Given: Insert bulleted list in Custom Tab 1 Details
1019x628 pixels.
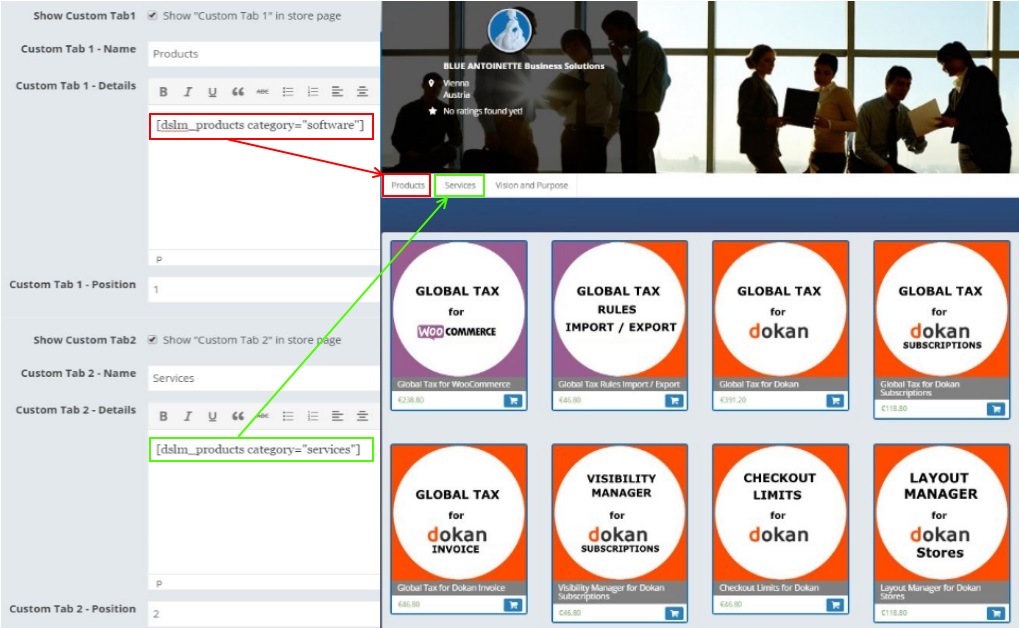Looking at the screenshot, I should [288, 92].
